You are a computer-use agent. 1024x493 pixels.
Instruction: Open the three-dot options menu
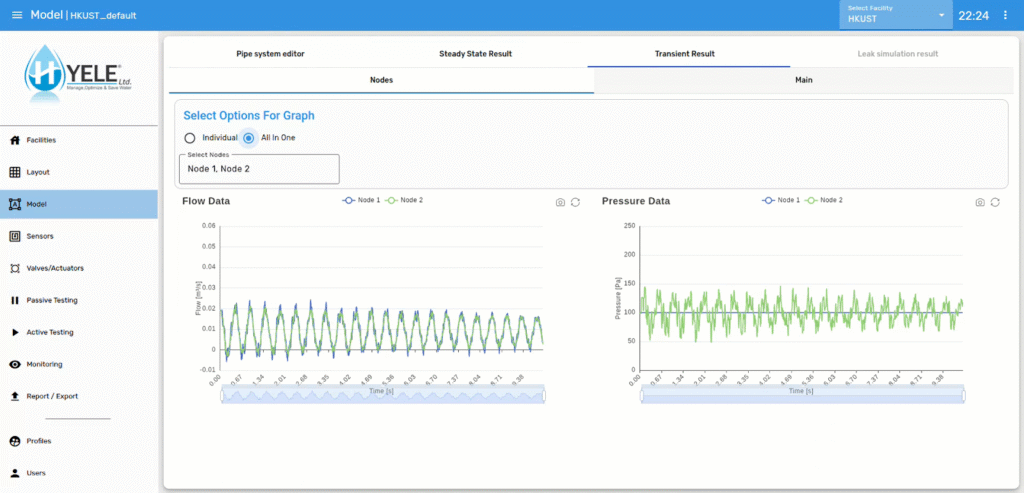1006,15
